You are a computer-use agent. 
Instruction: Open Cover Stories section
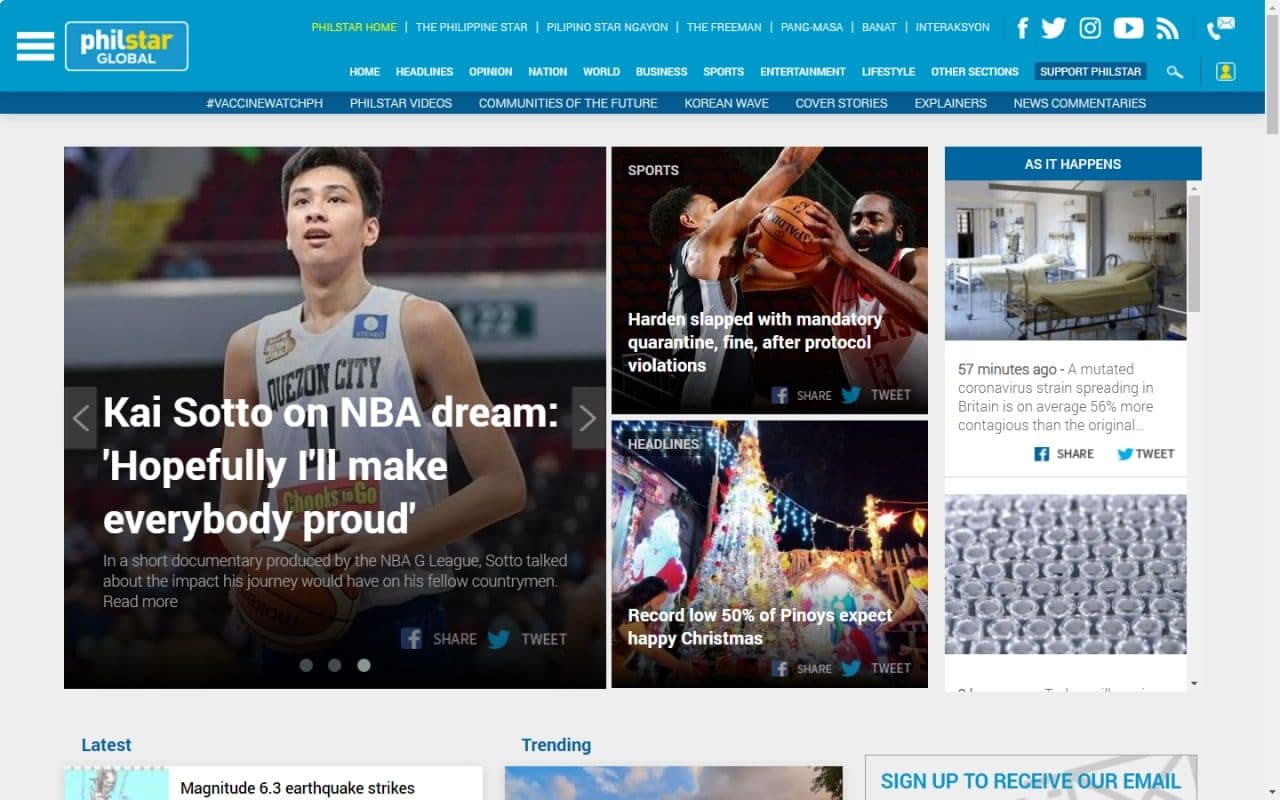pyautogui.click(x=842, y=103)
